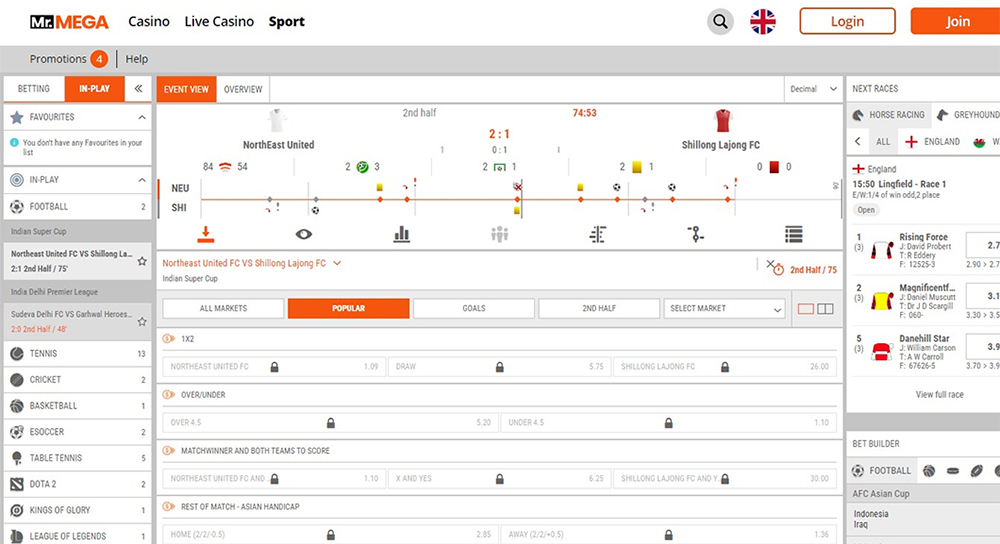This screenshot has width=1000, height=544.
Task: Select the Event View tab
Action: (x=186, y=89)
